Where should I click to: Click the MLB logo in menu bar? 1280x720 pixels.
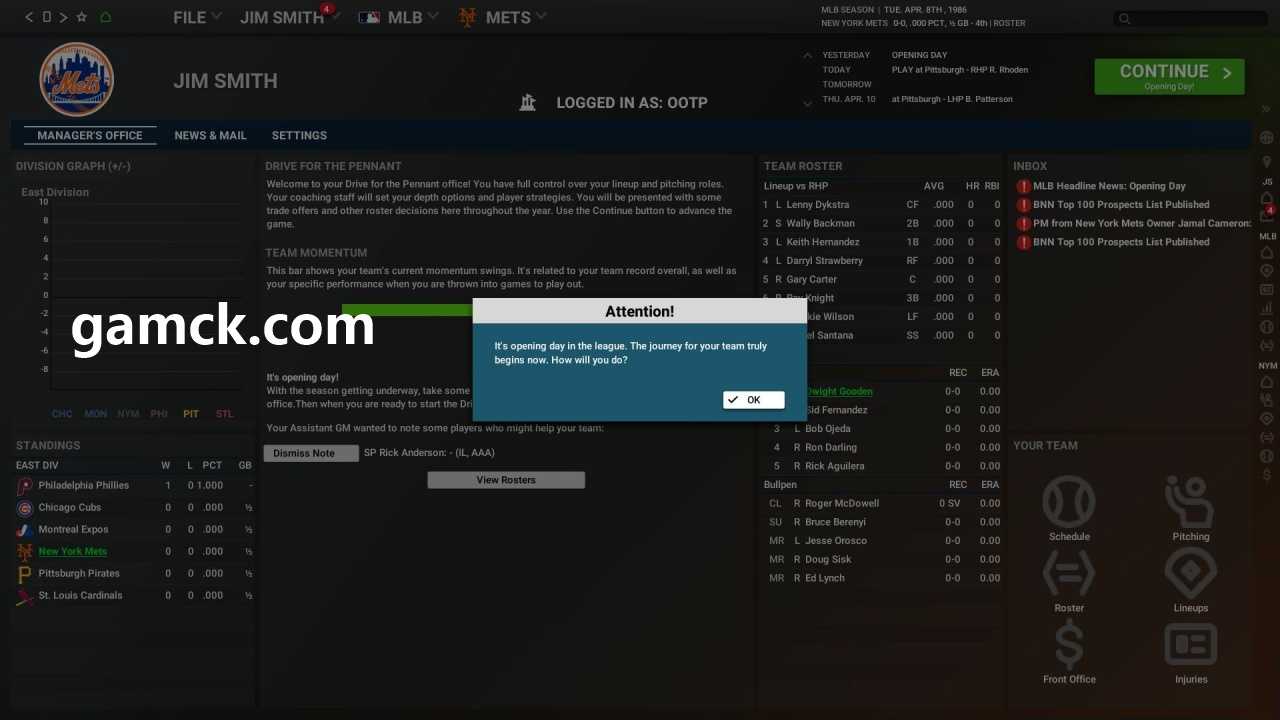(369, 17)
